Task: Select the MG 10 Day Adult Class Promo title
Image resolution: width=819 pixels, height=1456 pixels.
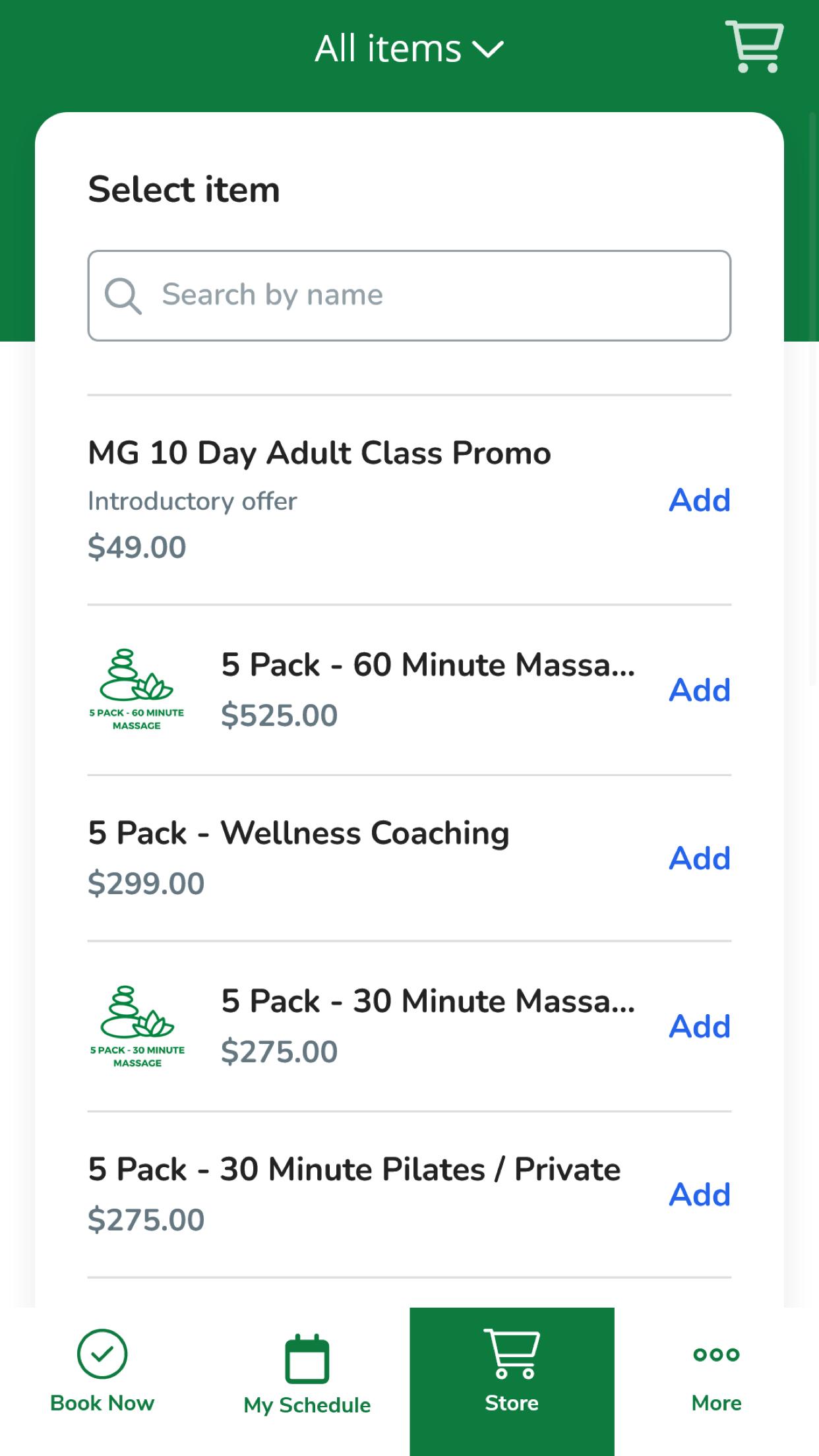Action: pos(319,453)
